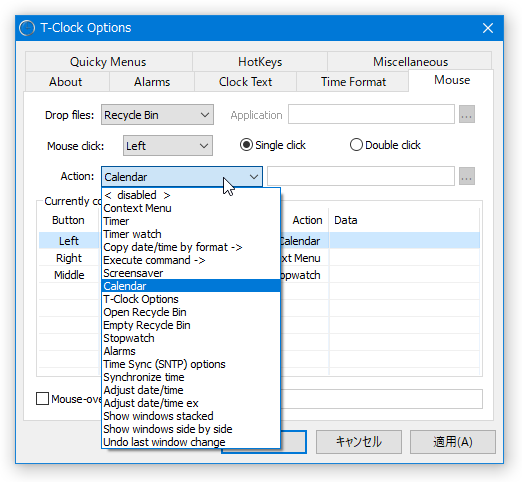Open the Time Format tab
Image resolution: width=522 pixels, height=482 pixels.
353,82
